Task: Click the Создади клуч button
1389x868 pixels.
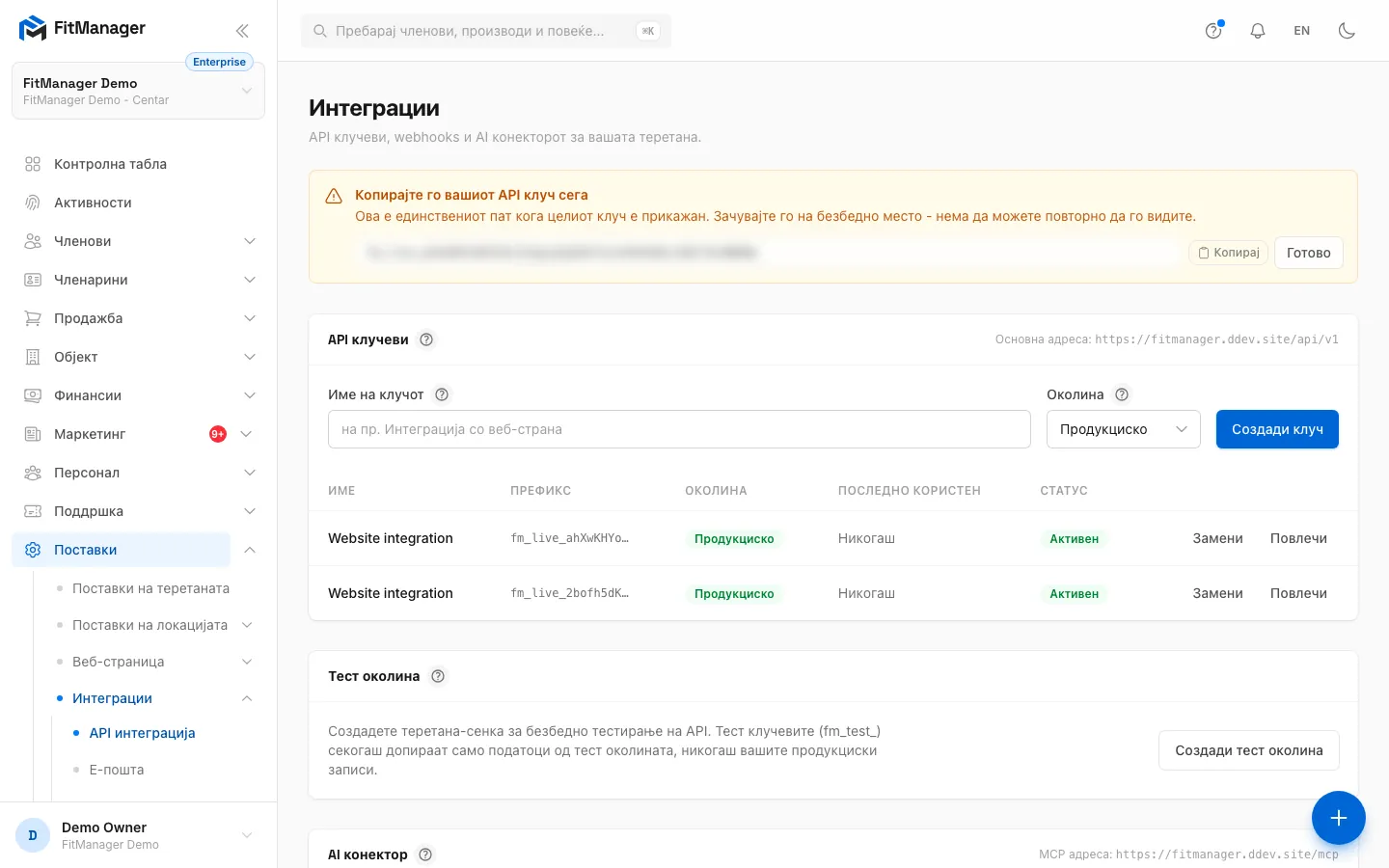Action: [1277, 429]
